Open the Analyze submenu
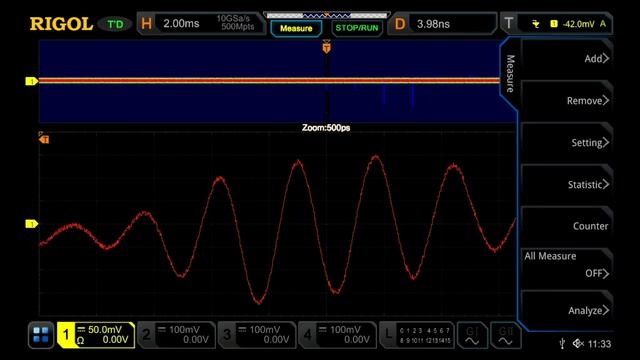Image resolution: width=640 pixels, height=360 pixels. pos(567,310)
